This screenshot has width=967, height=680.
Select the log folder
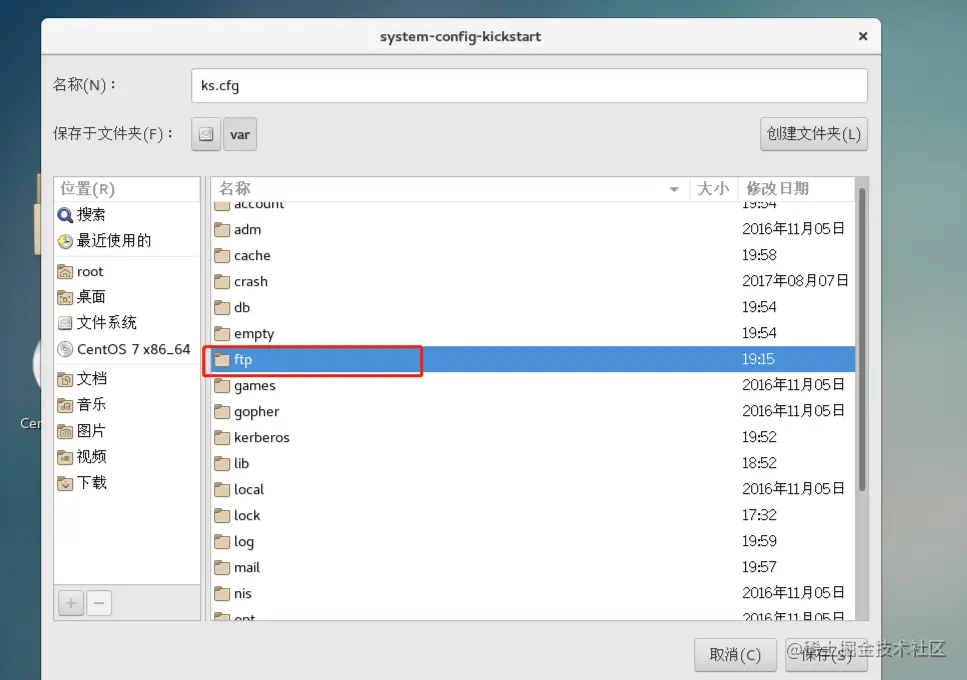tap(533, 541)
